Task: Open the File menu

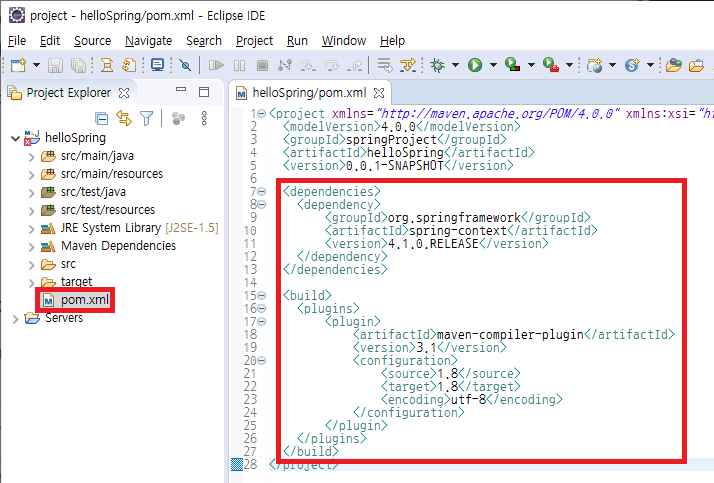Action: pyautogui.click(x=17, y=41)
